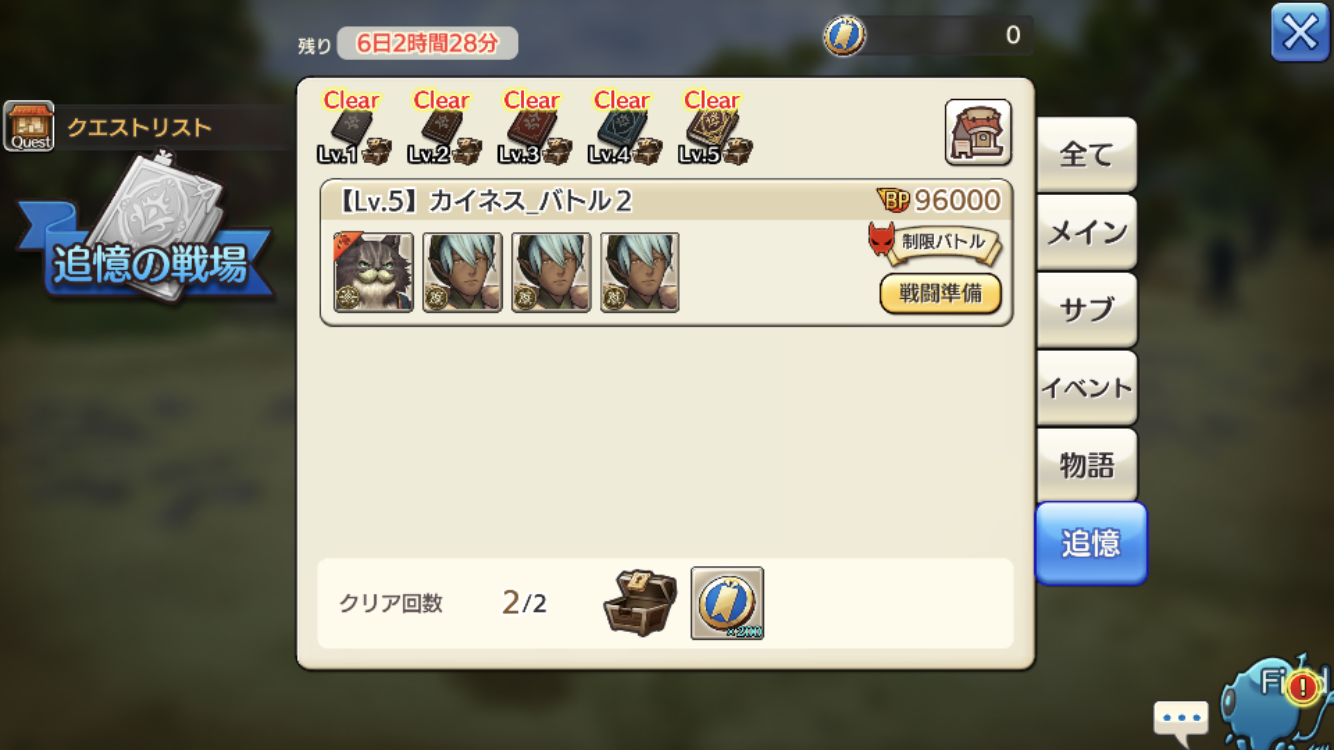This screenshot has width=1334, height=750.
Task: Click the first blue-haired enemy portrait
Action: tap(462, 273)
